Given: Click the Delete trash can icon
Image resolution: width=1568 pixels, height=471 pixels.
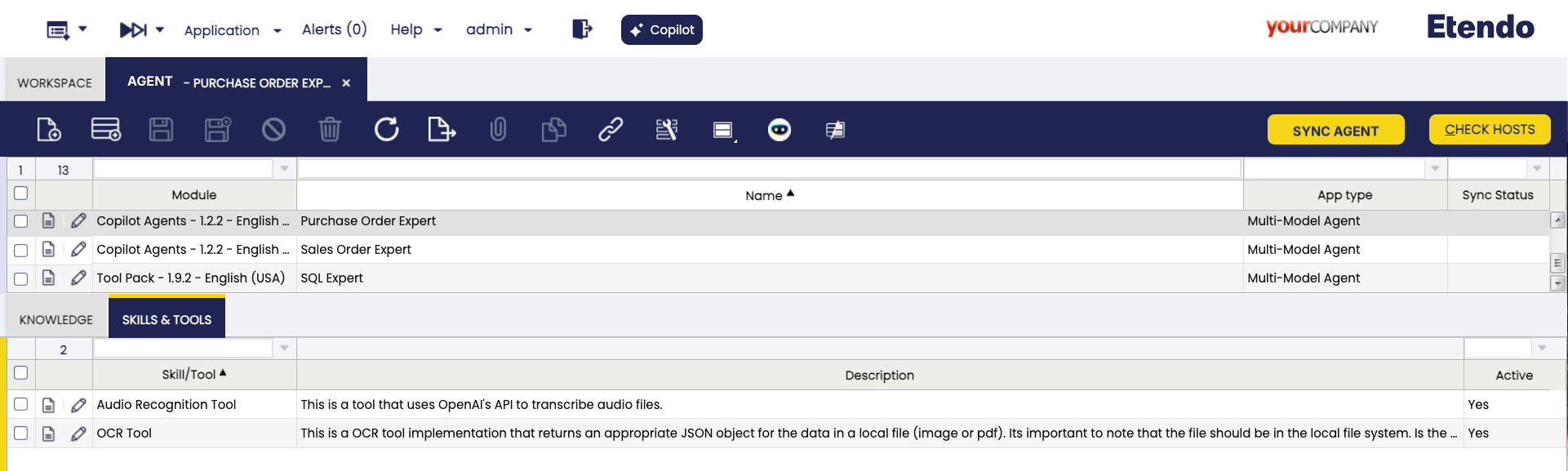Looking at the screenshot, I should coord(330,129).
